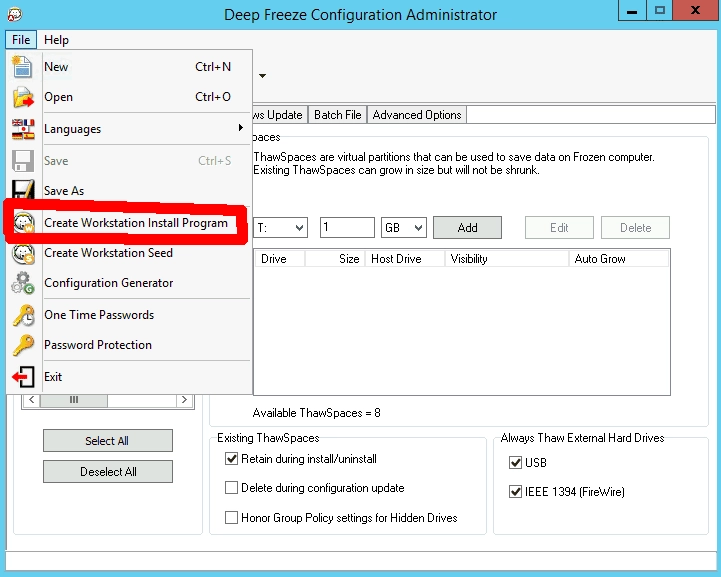The image size is (721, 577).
Task: Click the One Time Passwords key-clock icon
Action: 23,315
